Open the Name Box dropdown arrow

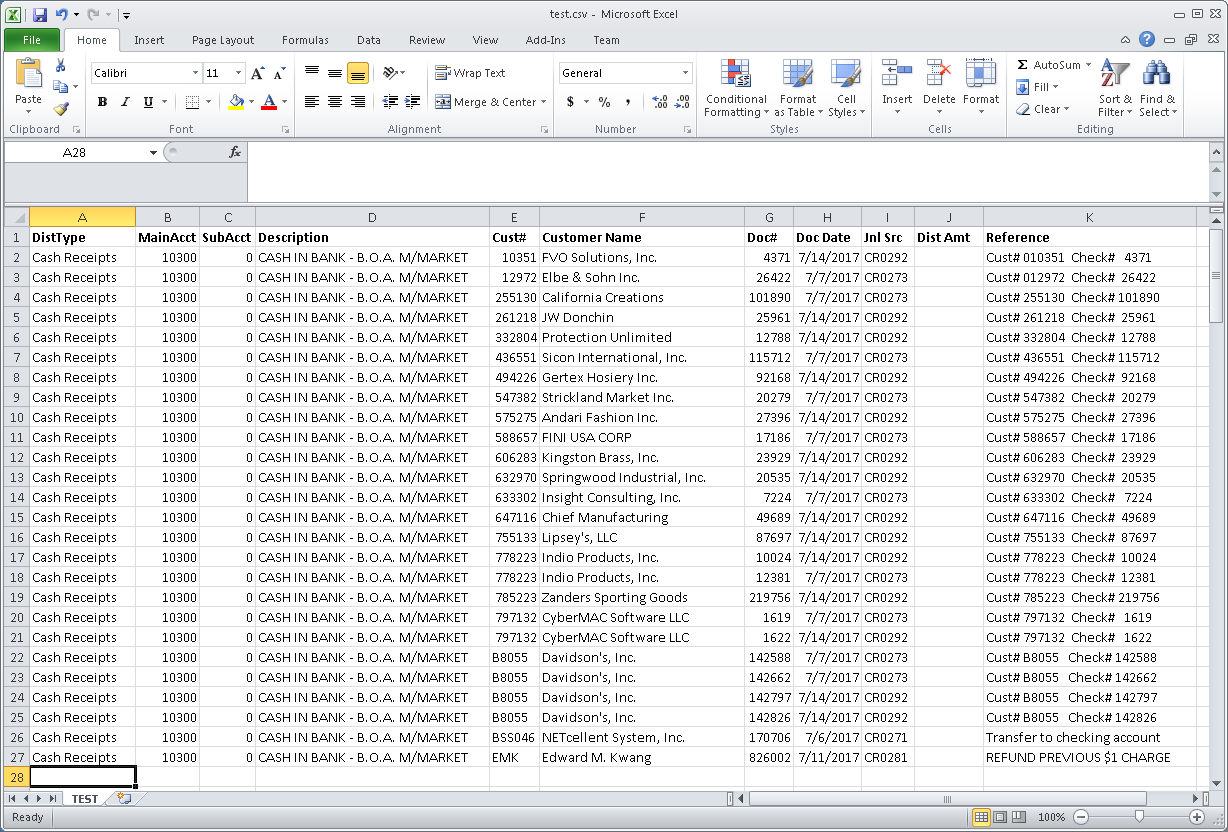(x=154, y=152)
